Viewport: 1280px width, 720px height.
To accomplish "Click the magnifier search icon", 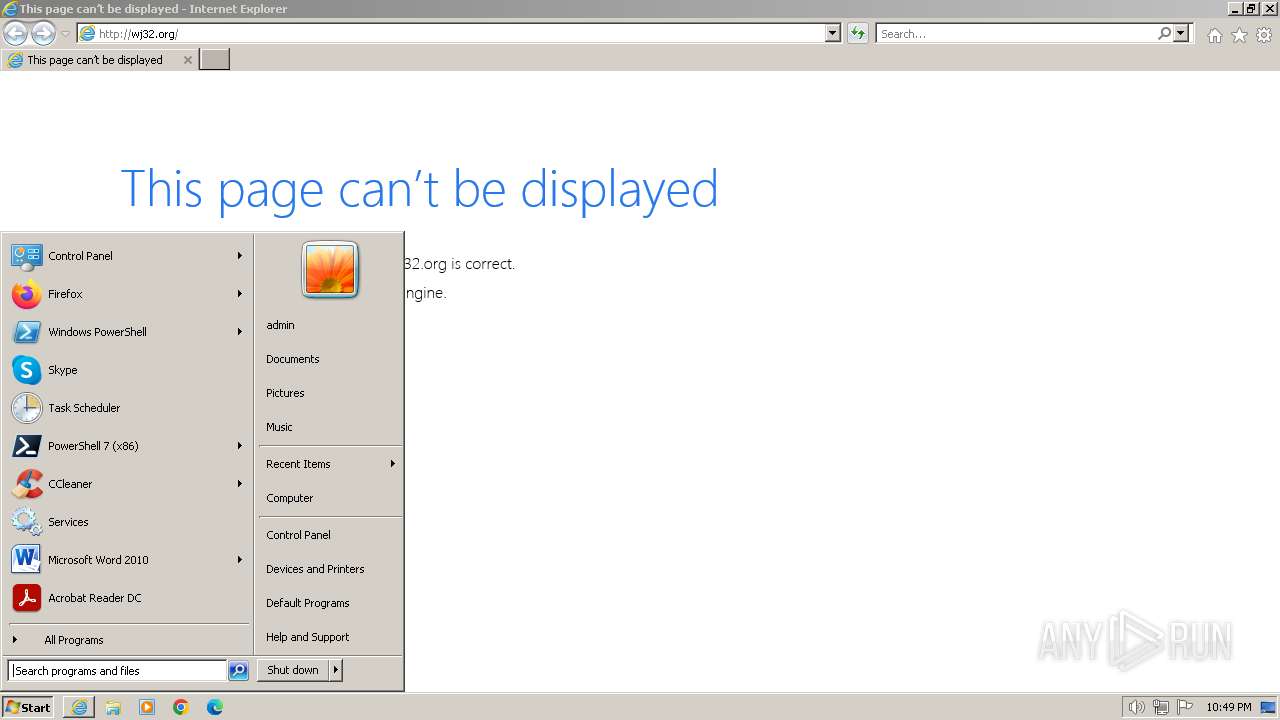I will (x=1164, y=33).
